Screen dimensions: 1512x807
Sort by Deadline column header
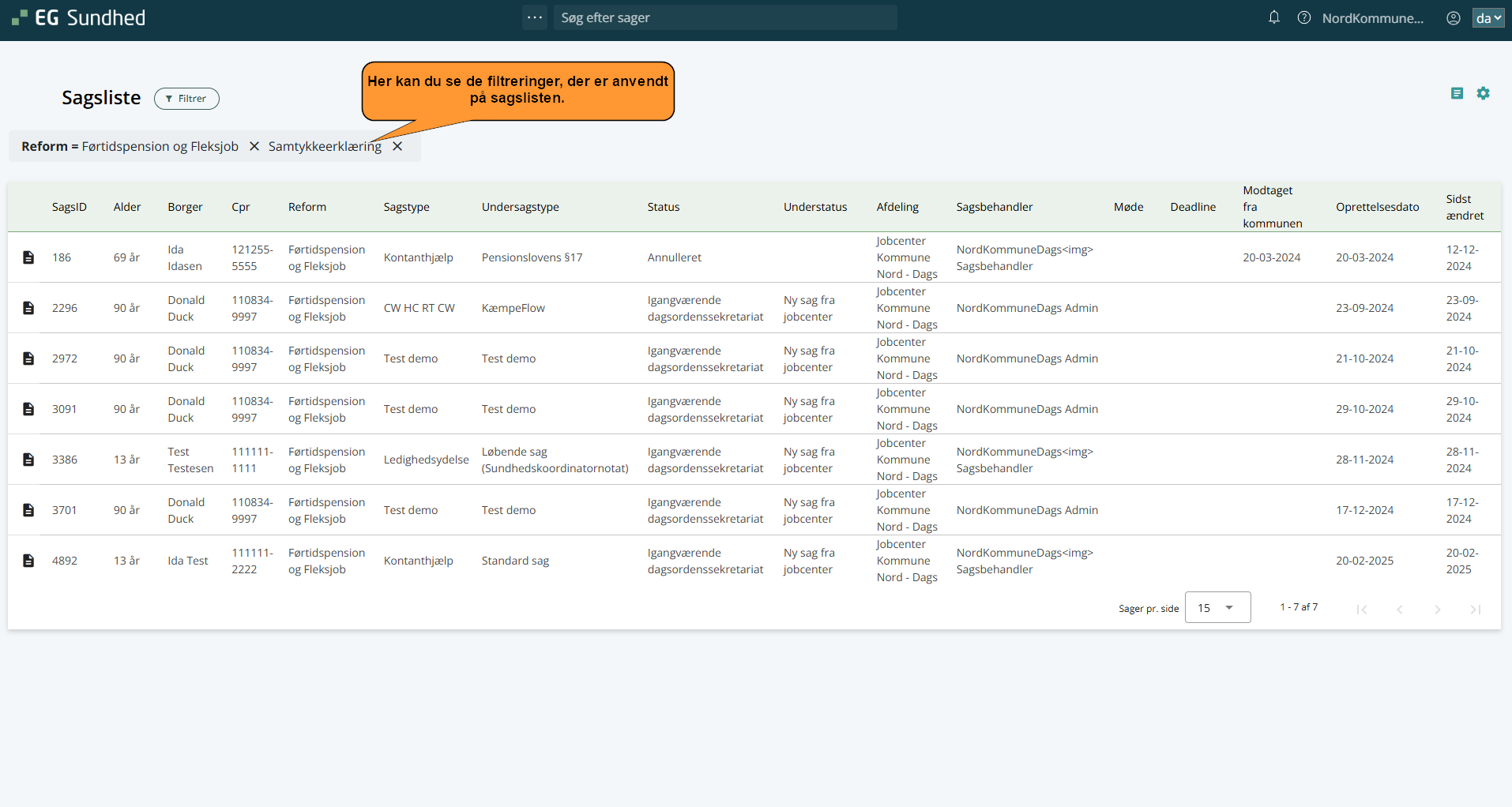(x=1193, y=207)
